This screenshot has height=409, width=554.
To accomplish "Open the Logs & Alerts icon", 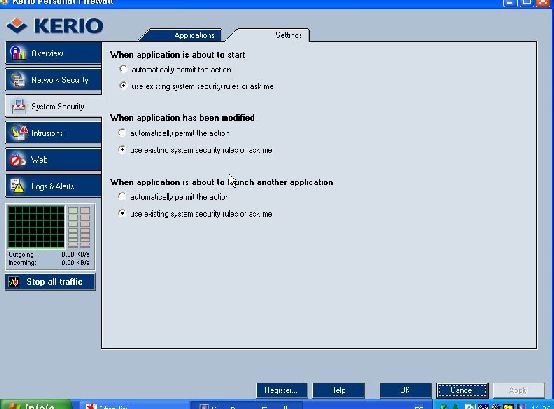I will (17, 186).
